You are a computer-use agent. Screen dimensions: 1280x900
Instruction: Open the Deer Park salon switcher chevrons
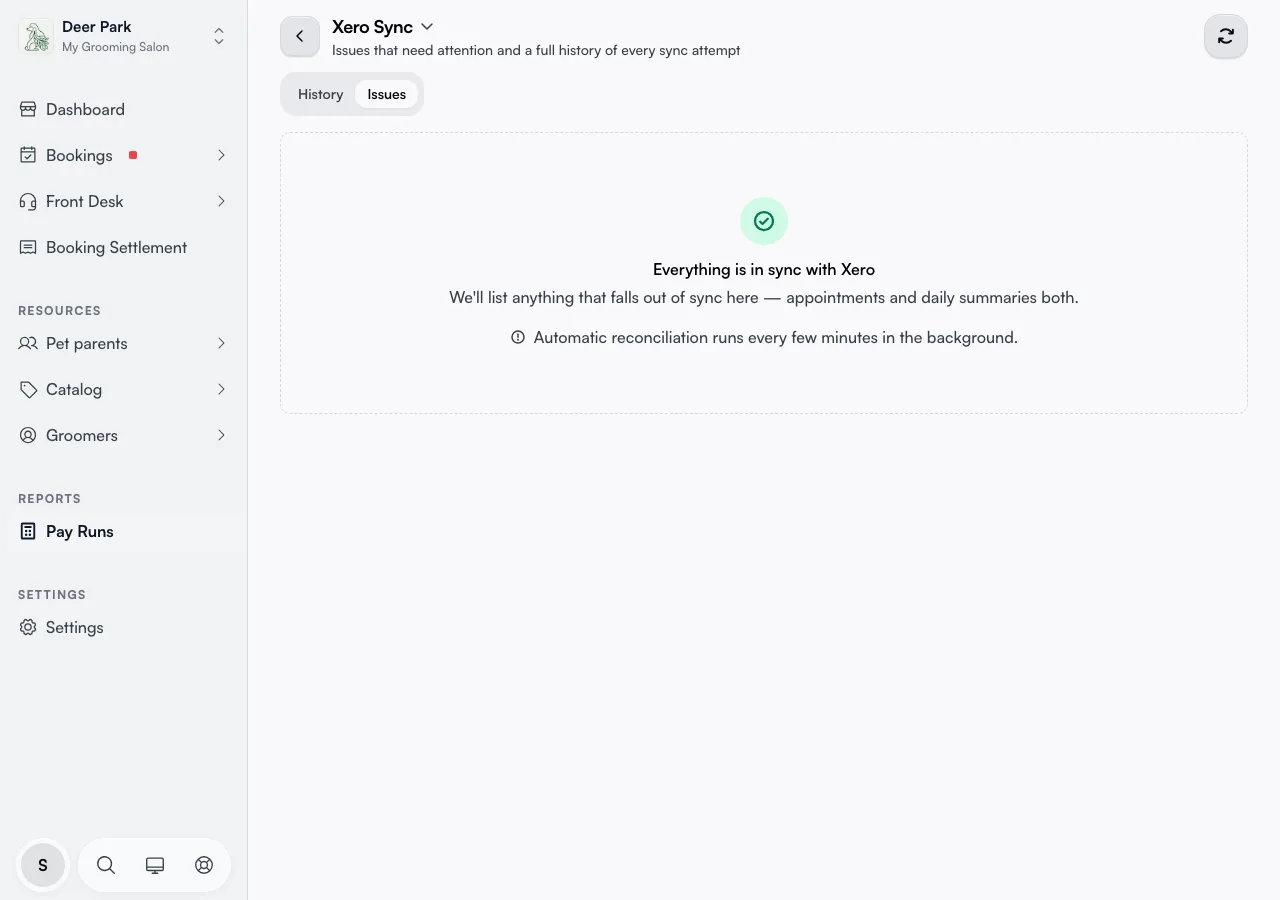[x=219, y=37]
